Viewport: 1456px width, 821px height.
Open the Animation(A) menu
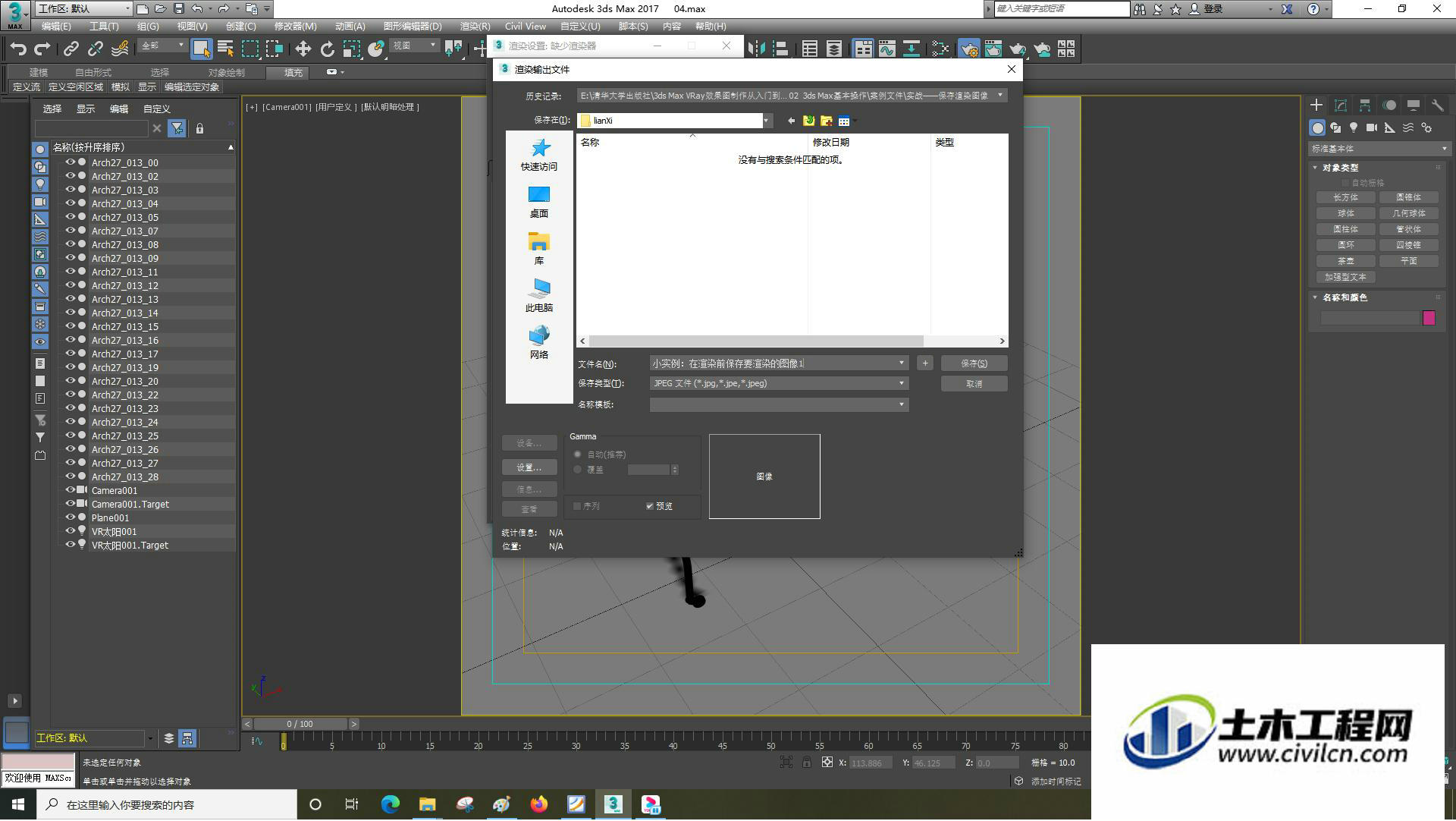350,27
